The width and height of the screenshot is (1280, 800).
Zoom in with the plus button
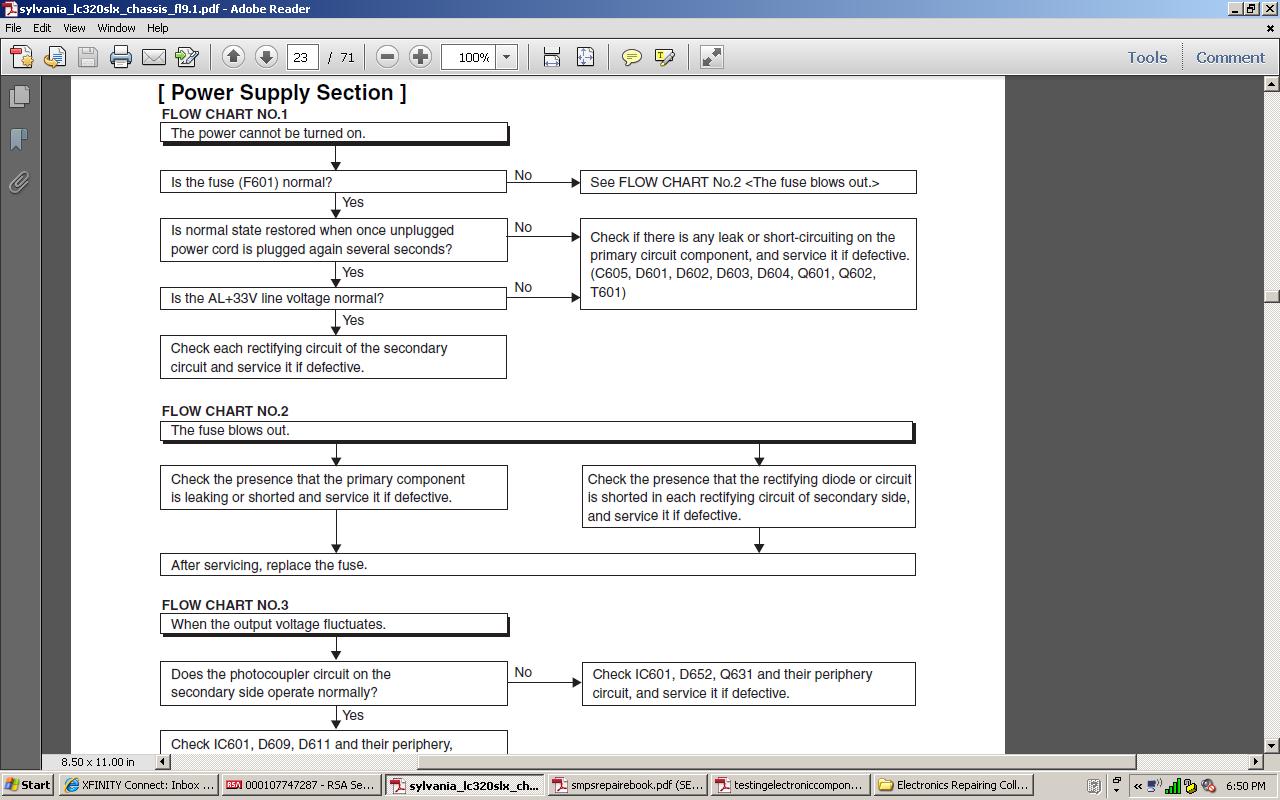tap(421, 57)
